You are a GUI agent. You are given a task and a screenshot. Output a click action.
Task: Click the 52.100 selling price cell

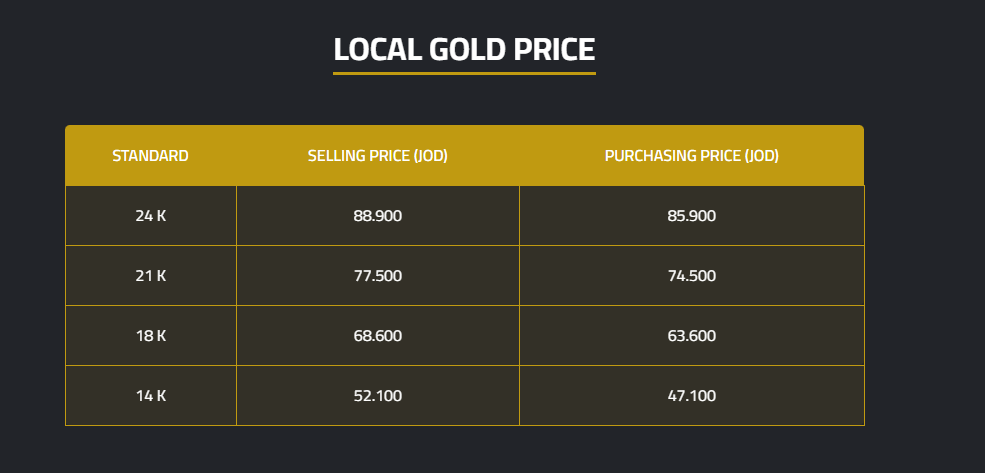[377, 396]
